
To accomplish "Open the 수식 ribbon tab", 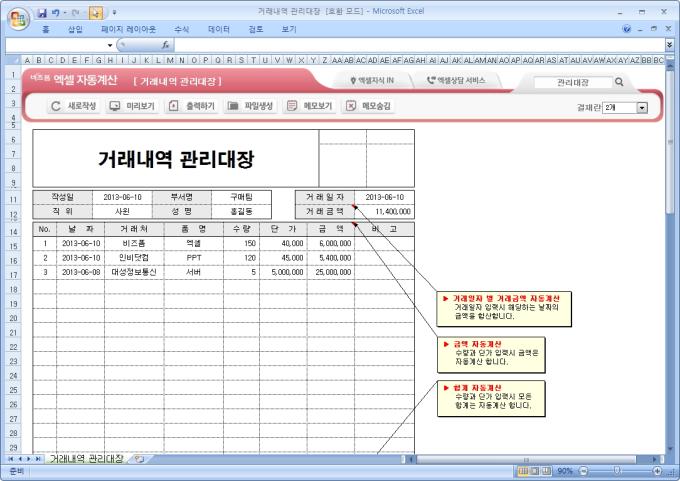I will pyautogui.click(x=181, y=29).
